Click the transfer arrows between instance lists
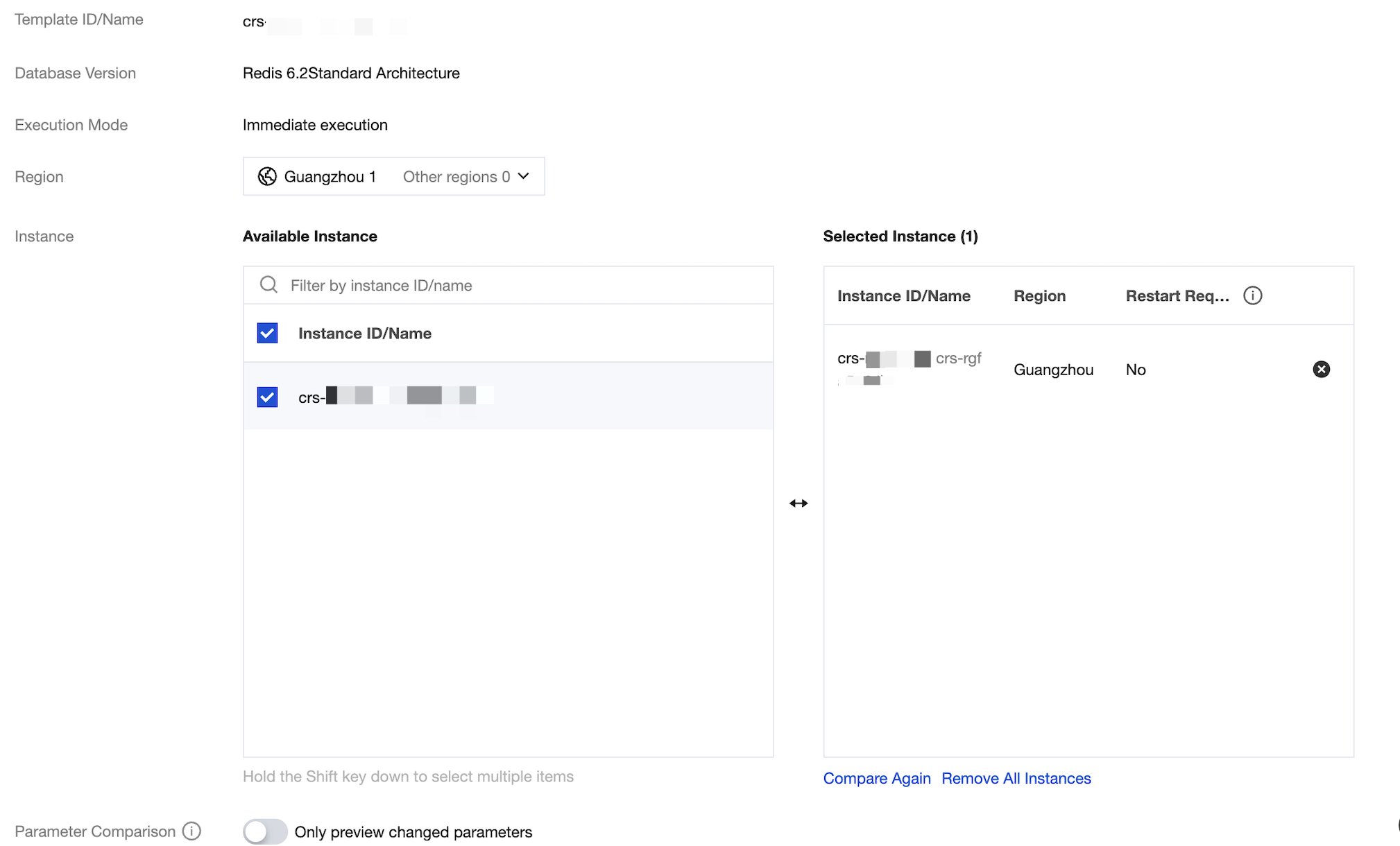This screenshot has height=846, width=1400. [799, 503]
